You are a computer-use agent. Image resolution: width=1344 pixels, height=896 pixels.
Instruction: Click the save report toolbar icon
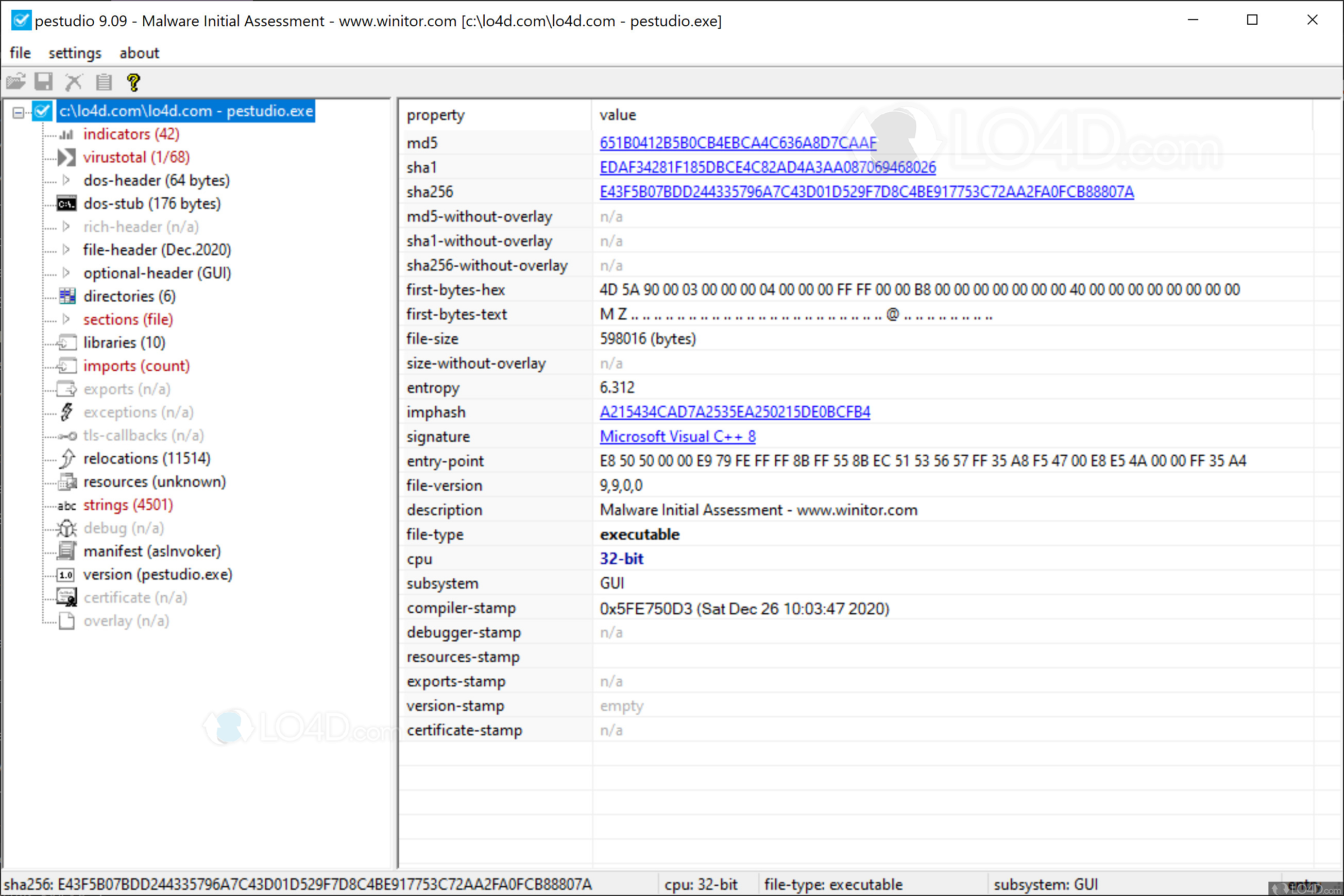43,82
